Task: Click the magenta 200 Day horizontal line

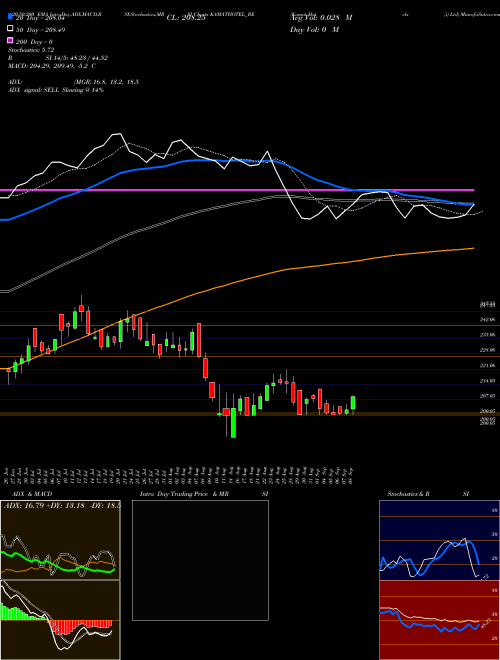Action: [237, 190]
